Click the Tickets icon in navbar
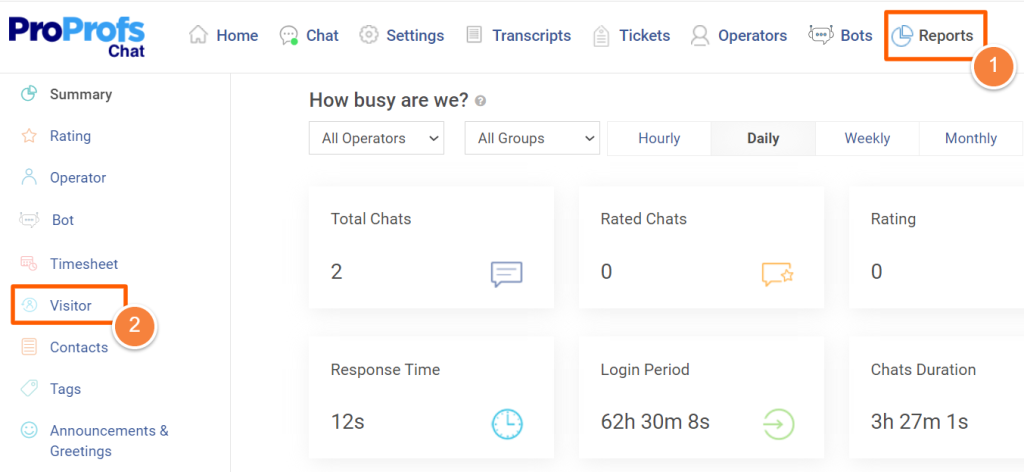The image size is (1024, 472). coord(601,36)
